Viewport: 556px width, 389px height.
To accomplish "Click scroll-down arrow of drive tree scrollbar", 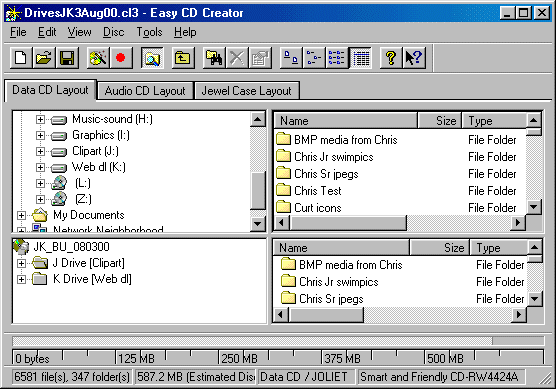I will 258,224.
